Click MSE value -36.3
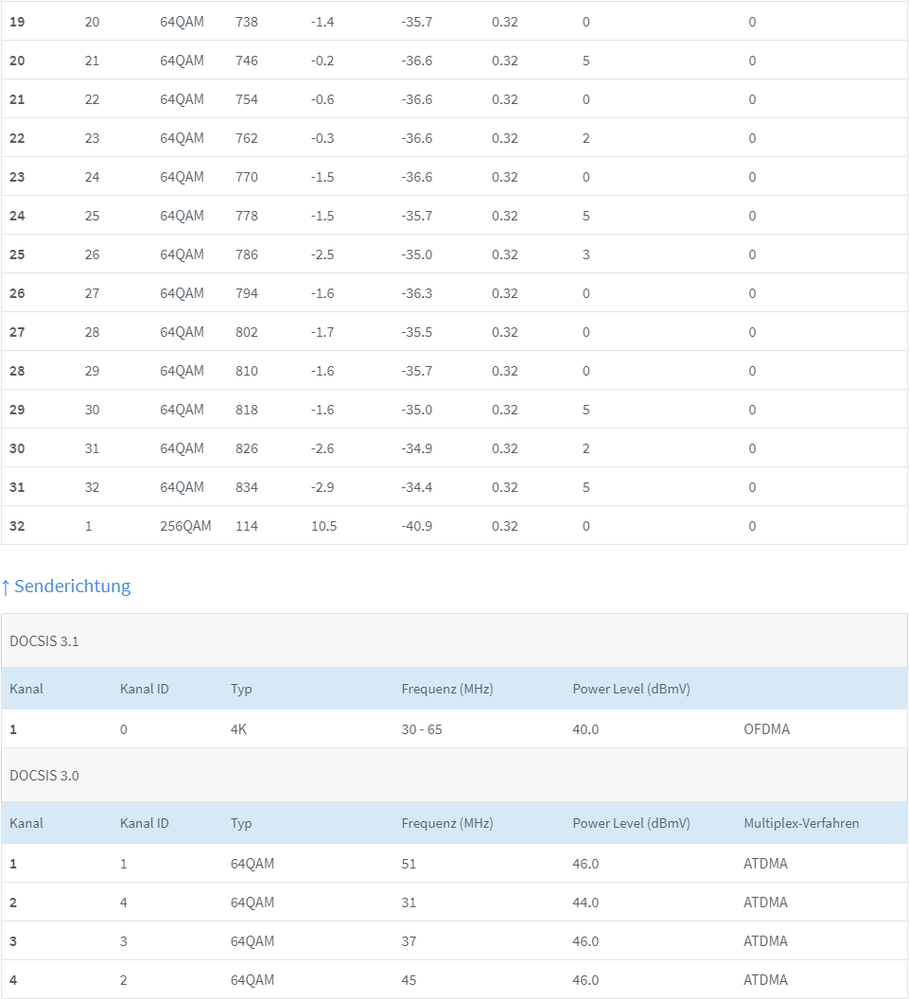Screen dimensions: 909x999 point(417,294)
